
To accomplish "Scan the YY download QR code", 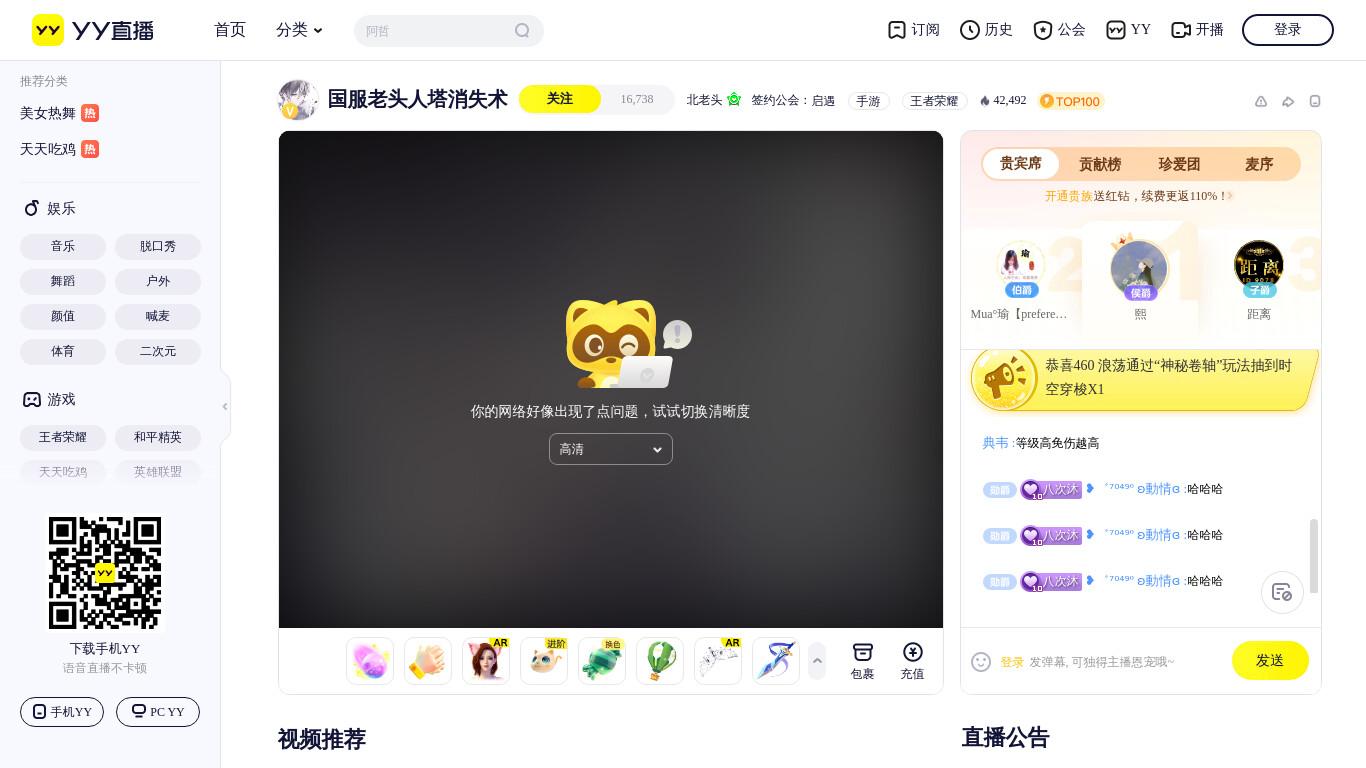I will 105,573.
